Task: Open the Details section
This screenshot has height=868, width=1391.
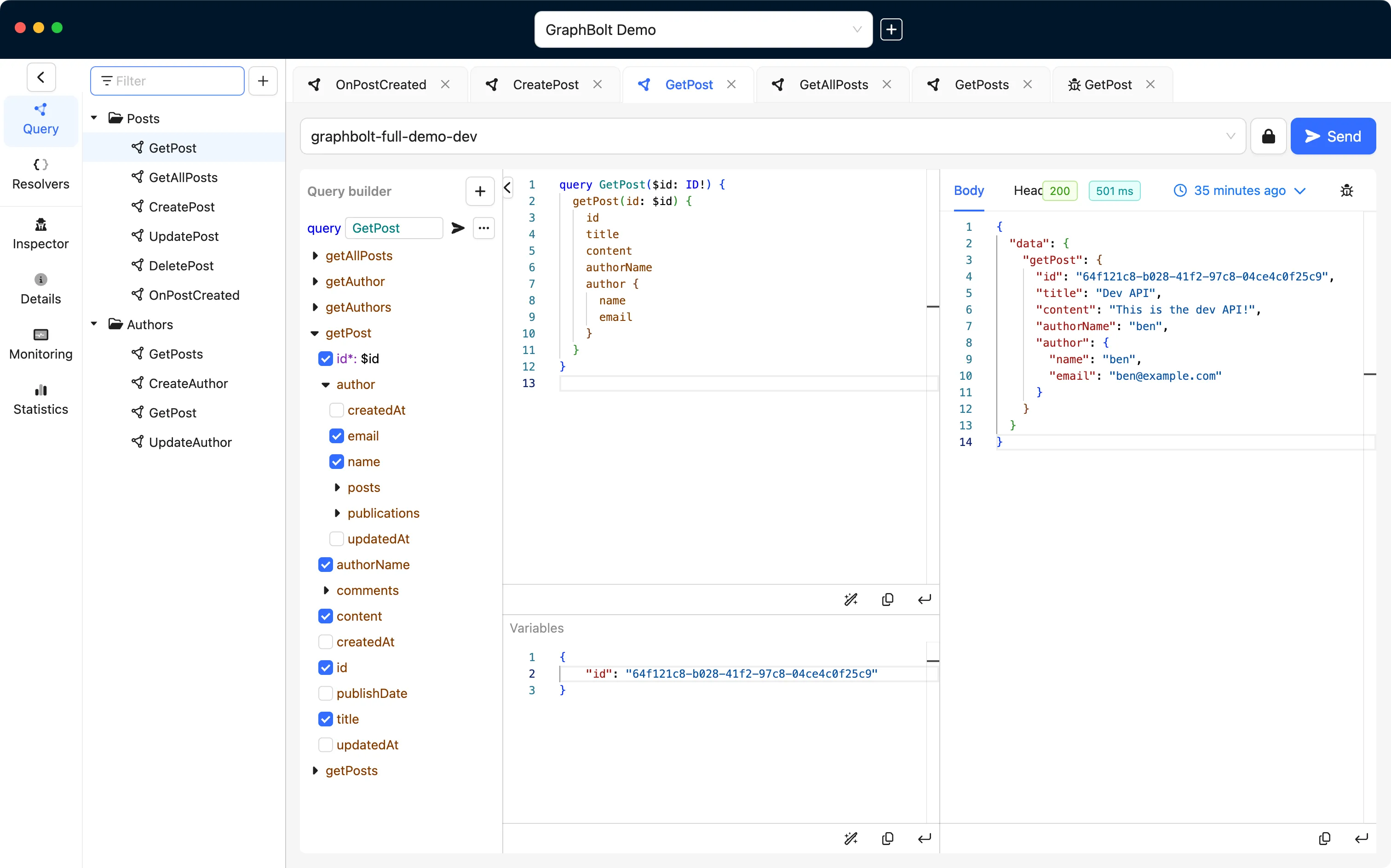Action: click(40, 289)
